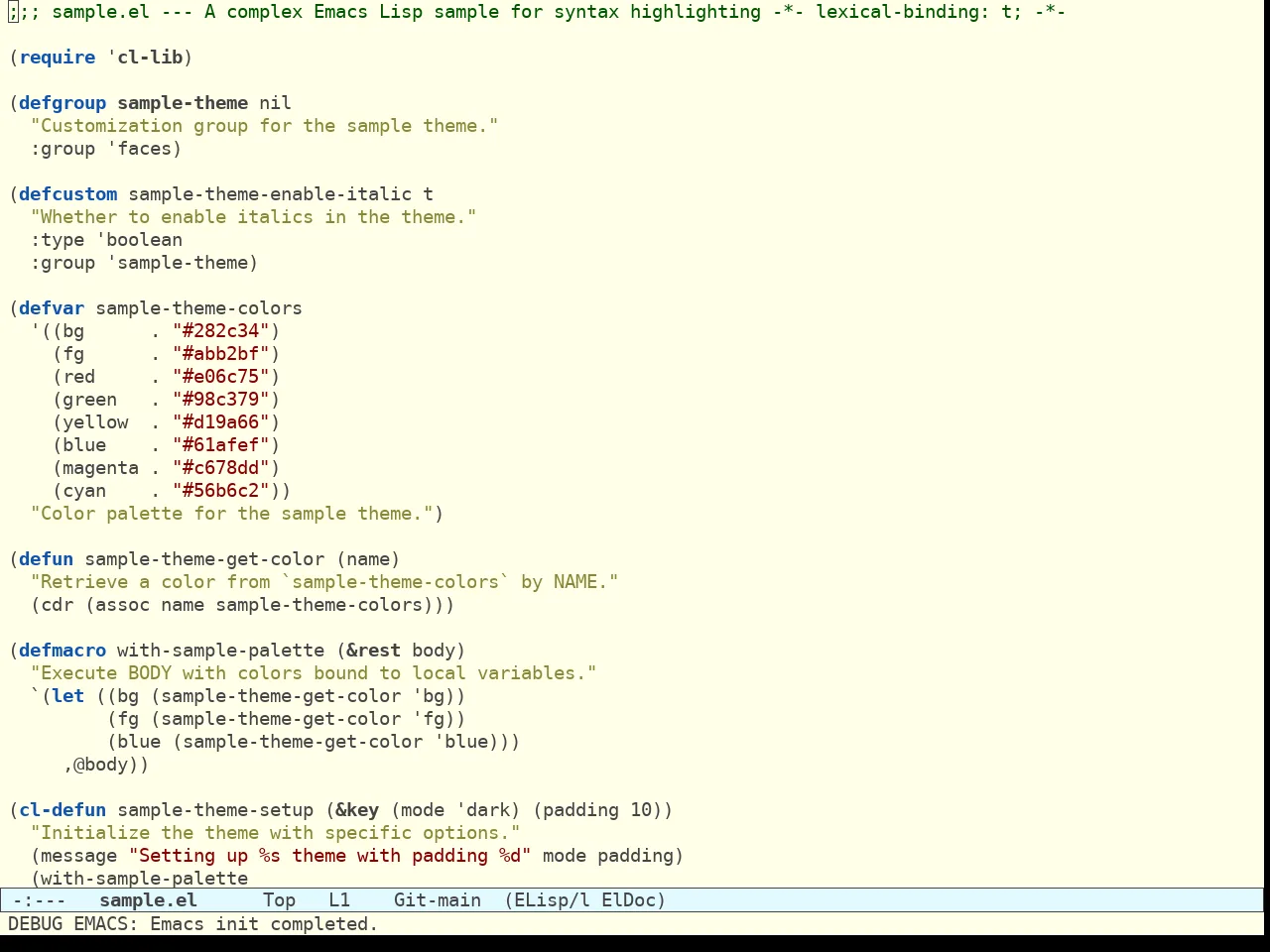Click the L1 line number indicator
1270x952 pixels.
tap(339, 900)
